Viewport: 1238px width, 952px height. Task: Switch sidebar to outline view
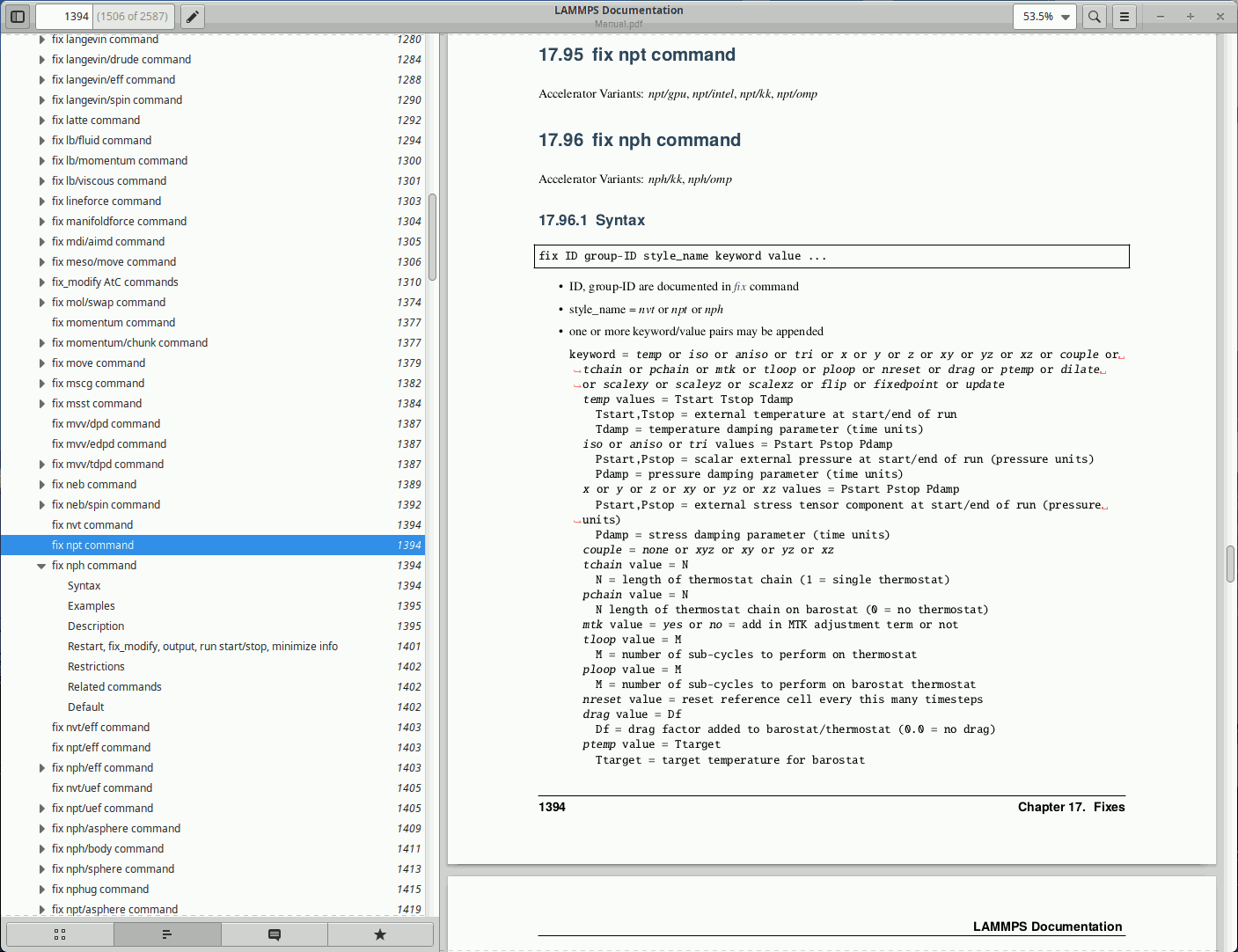167,934
